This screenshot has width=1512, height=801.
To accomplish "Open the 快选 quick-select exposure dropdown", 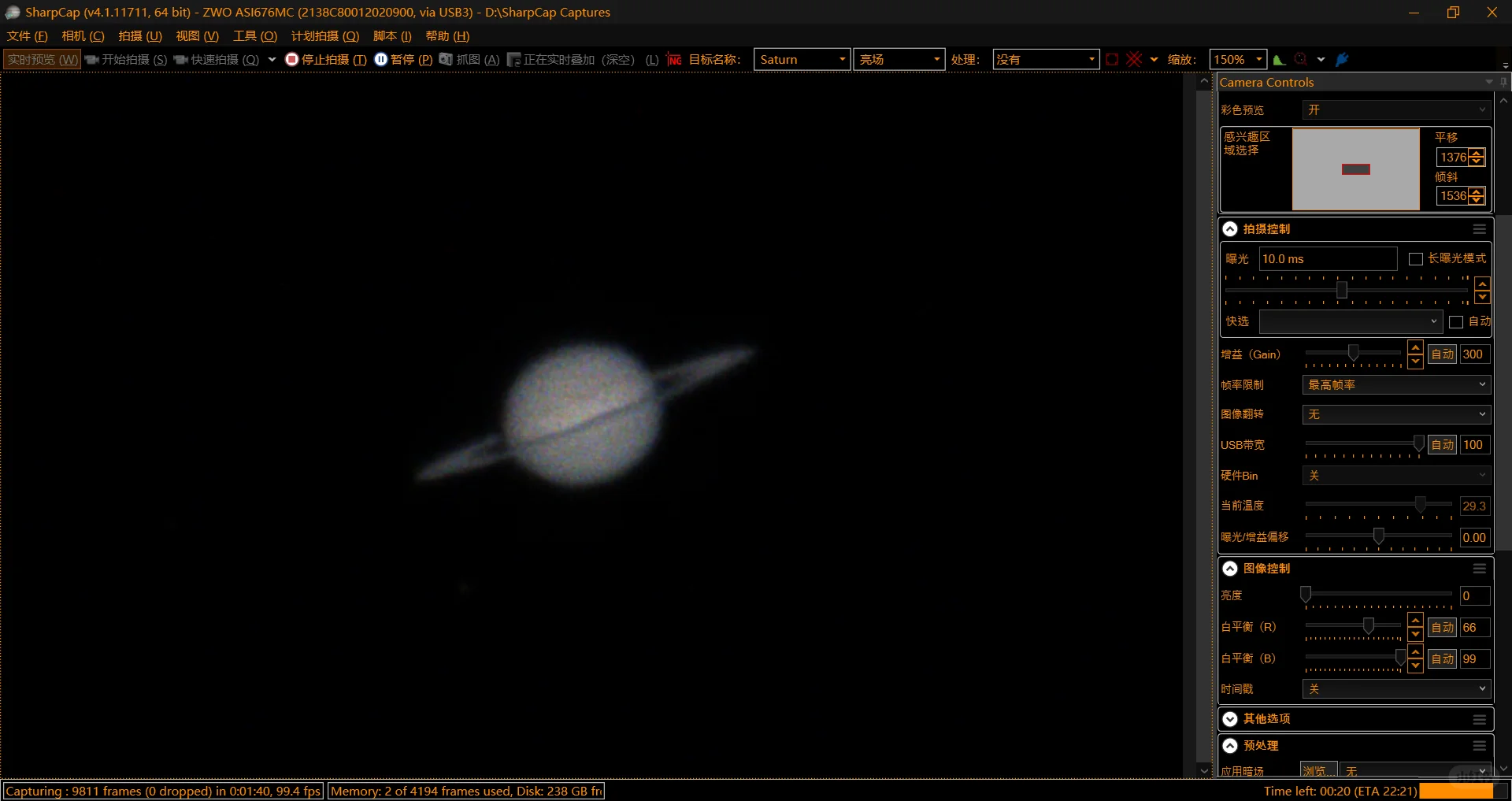I will click(1351, 321).
